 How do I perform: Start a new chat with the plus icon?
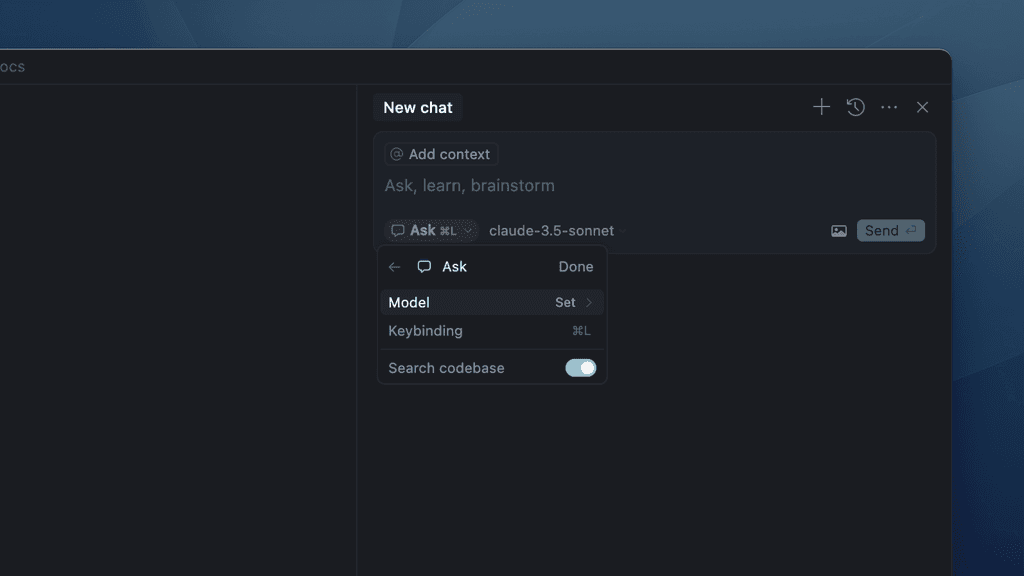click(820, 107)
